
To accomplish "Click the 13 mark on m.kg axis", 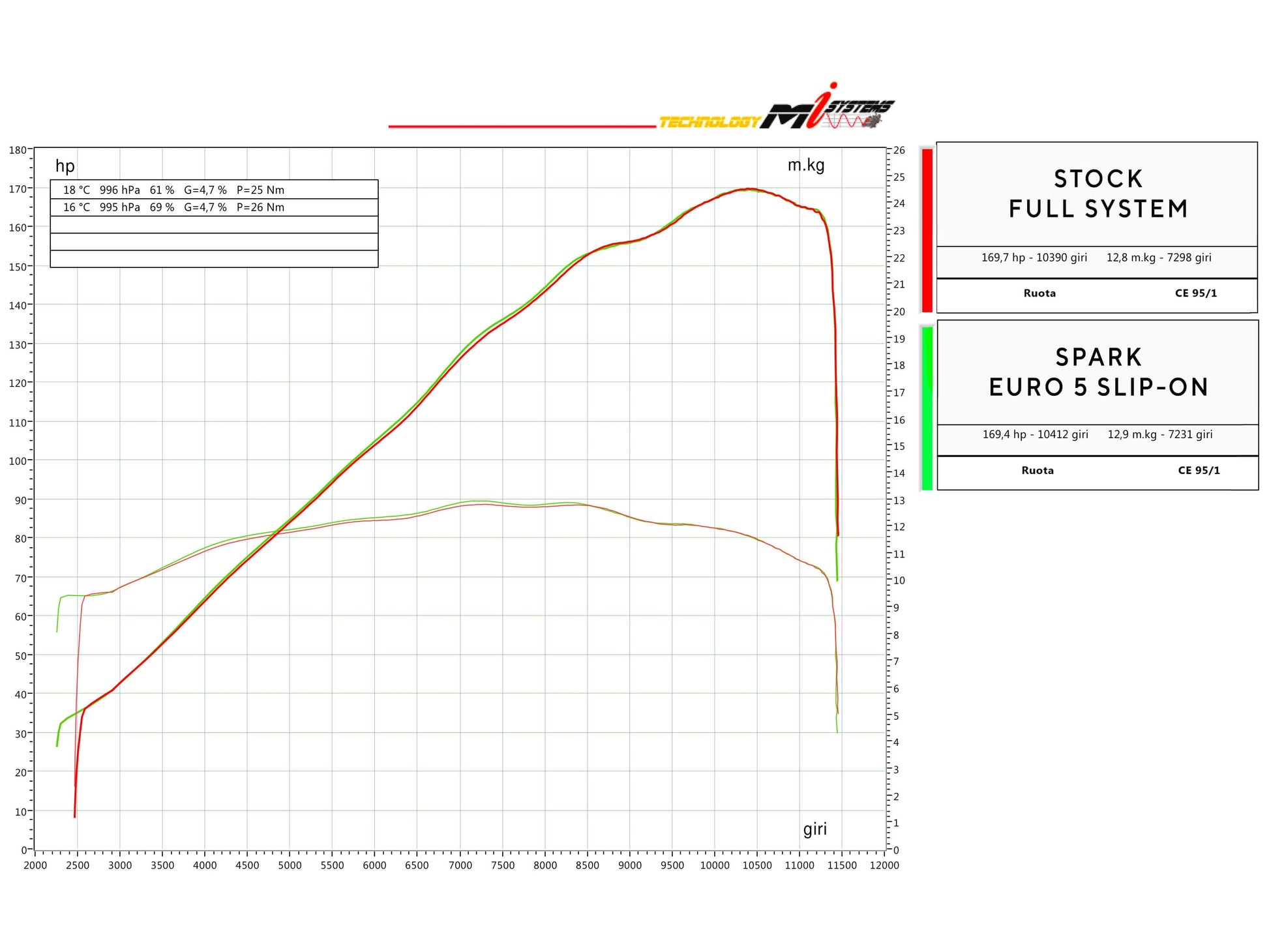I will (899, 501).
